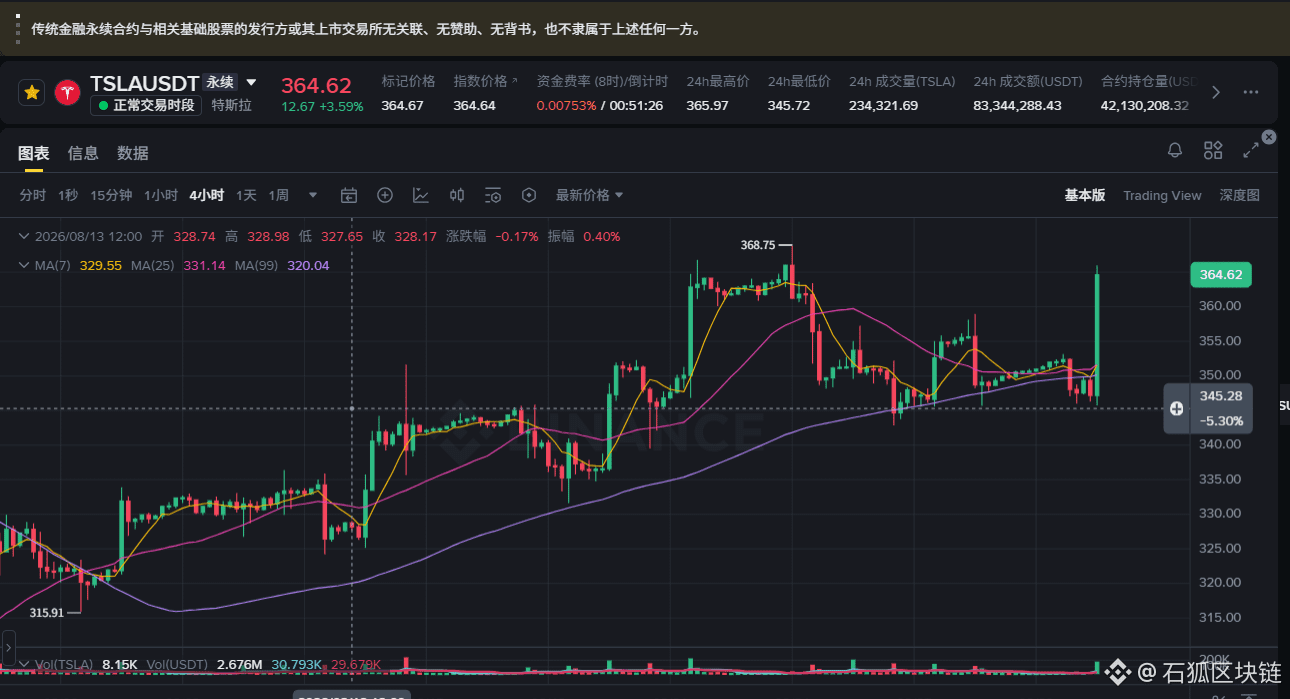Click the MA(25) value 331.14
1290x699 pixels.
(205, 266)
